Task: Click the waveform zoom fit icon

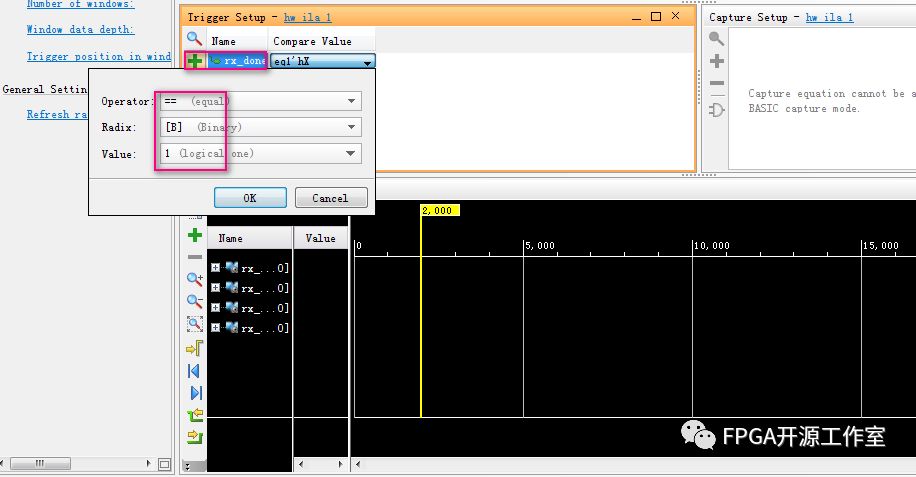Action: [195, 324]
